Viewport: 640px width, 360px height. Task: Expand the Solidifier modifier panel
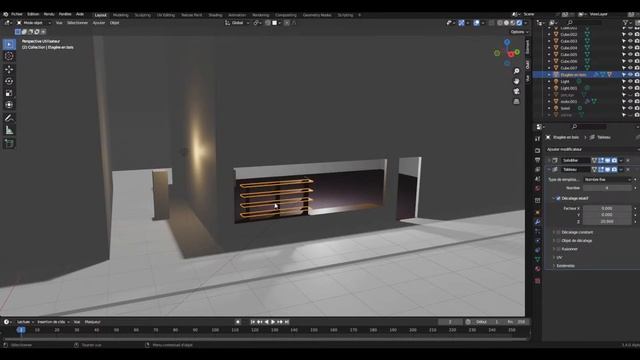(x=549, y=160)
